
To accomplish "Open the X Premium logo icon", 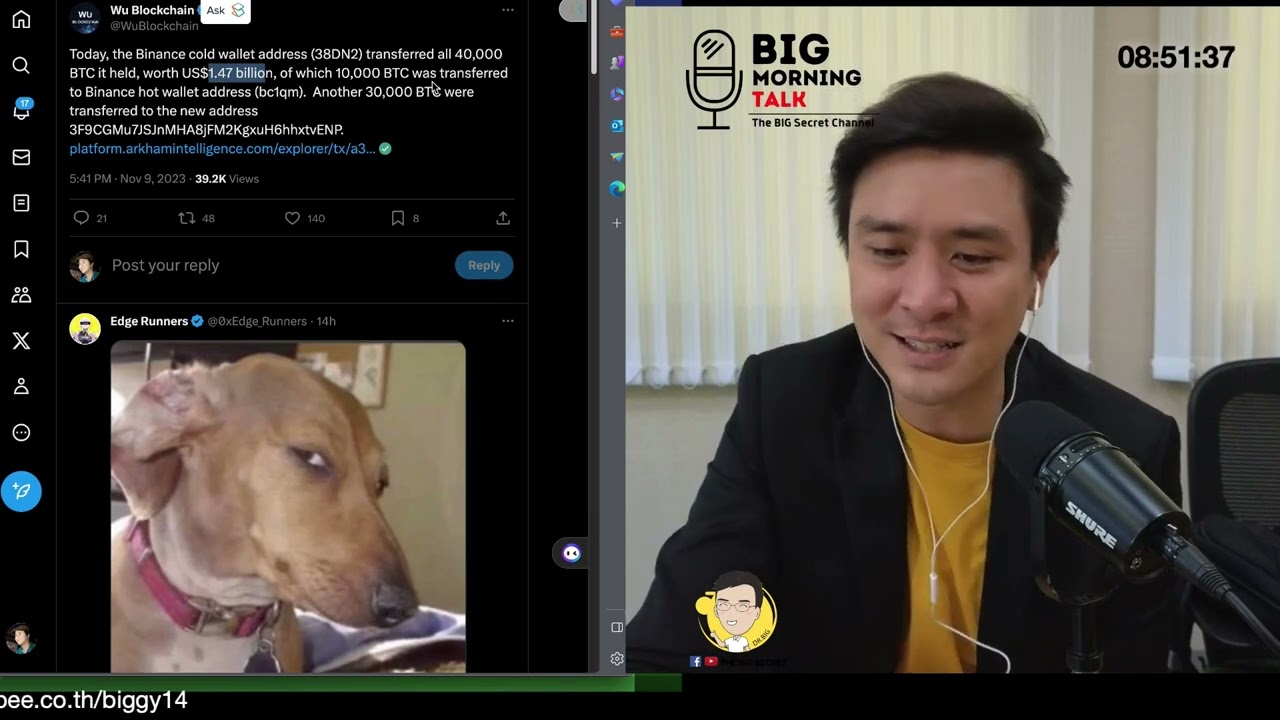I will 21,341.
